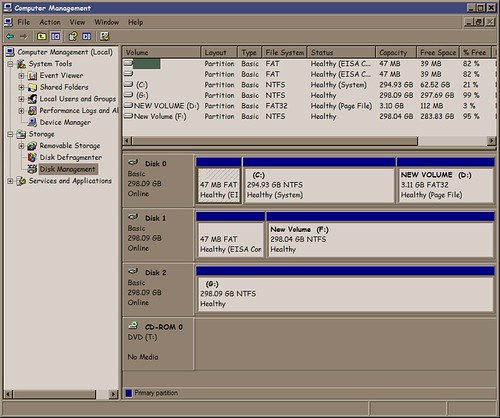Click the Shared Folders icon
This screenshot has width=500, height=418.
(32, 87)
